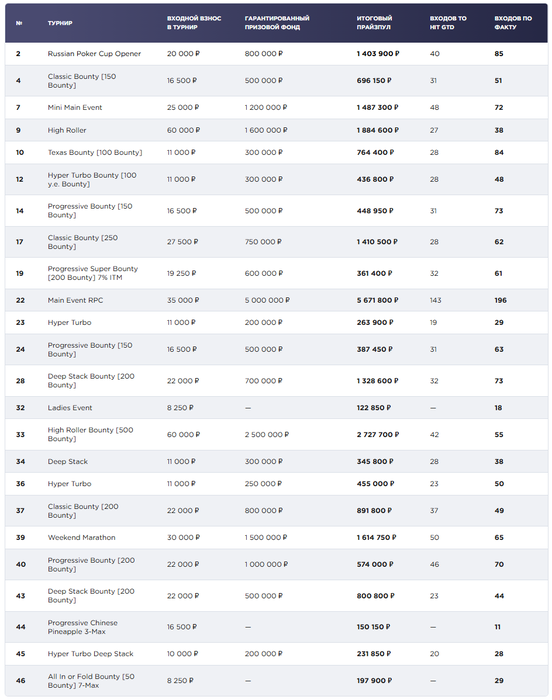The height and width of the screenshot is (700, 552).
Task: Click the 2 727 700 ₽ prize pool cell
Action: coord(378,434)
